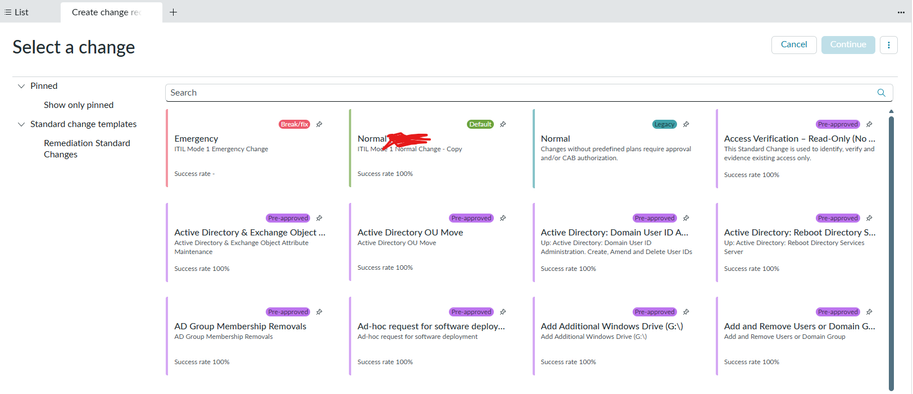Choose Add and Remove Users template
This screenshot has height=394, width=913.
point(799,326)
